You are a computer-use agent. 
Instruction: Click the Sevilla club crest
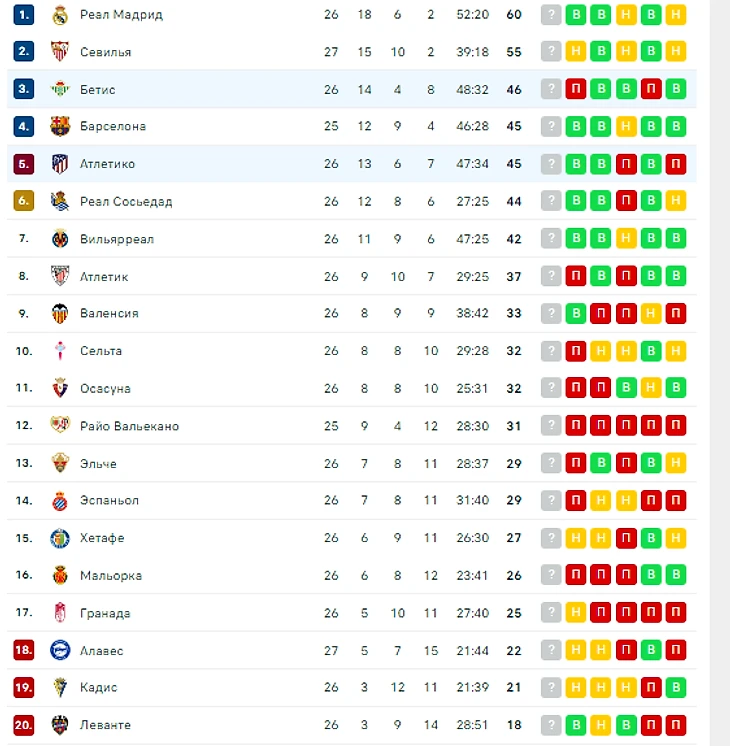tap(60, 51)
